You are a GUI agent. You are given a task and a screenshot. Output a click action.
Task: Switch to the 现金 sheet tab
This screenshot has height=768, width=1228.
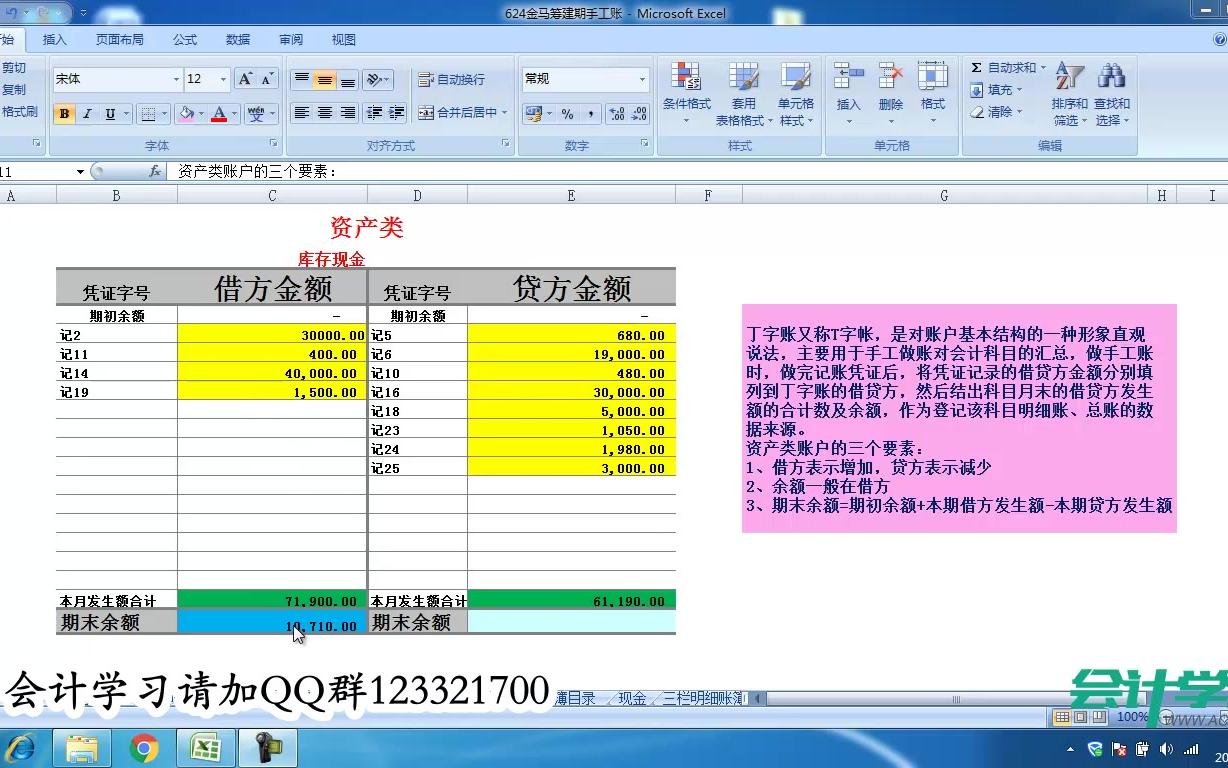pos(631,699)
